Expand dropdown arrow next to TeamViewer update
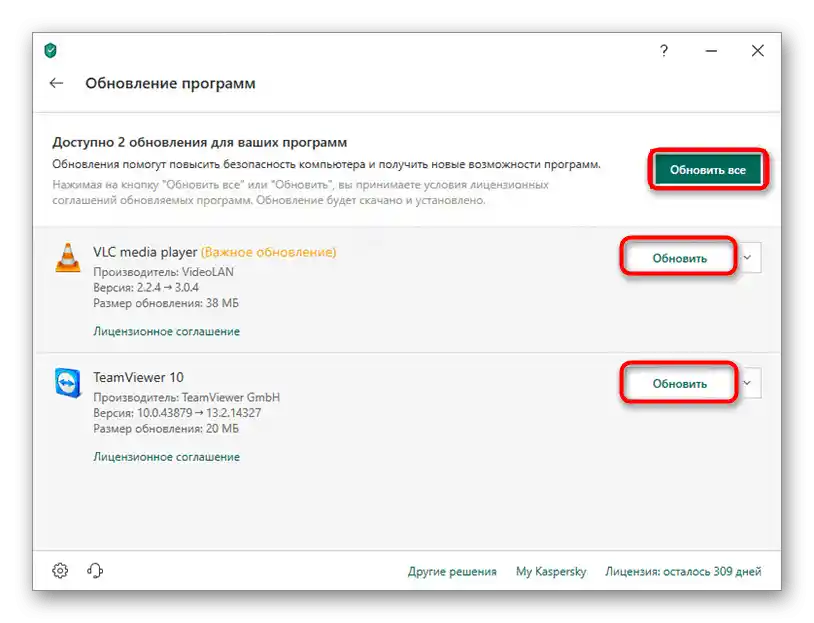 tap(748, 383)
